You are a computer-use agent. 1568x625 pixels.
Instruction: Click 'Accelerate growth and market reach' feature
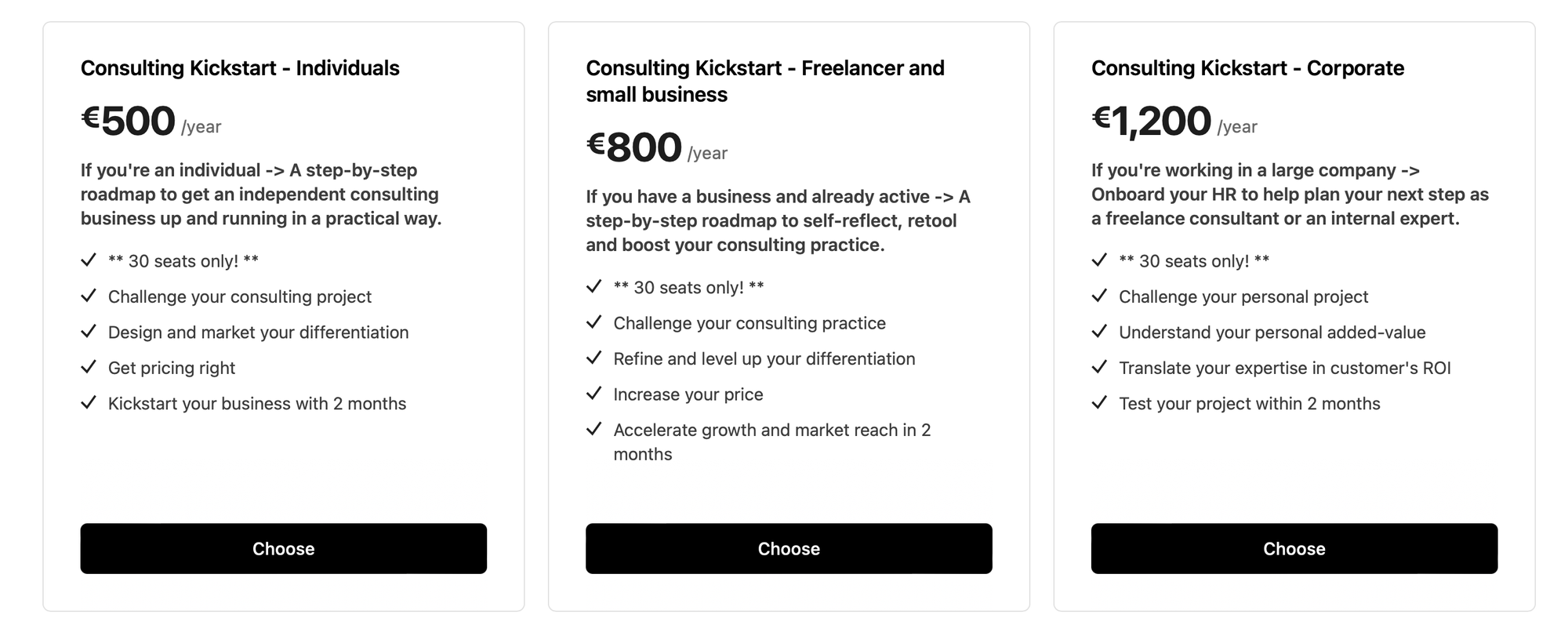pos(771,431)
